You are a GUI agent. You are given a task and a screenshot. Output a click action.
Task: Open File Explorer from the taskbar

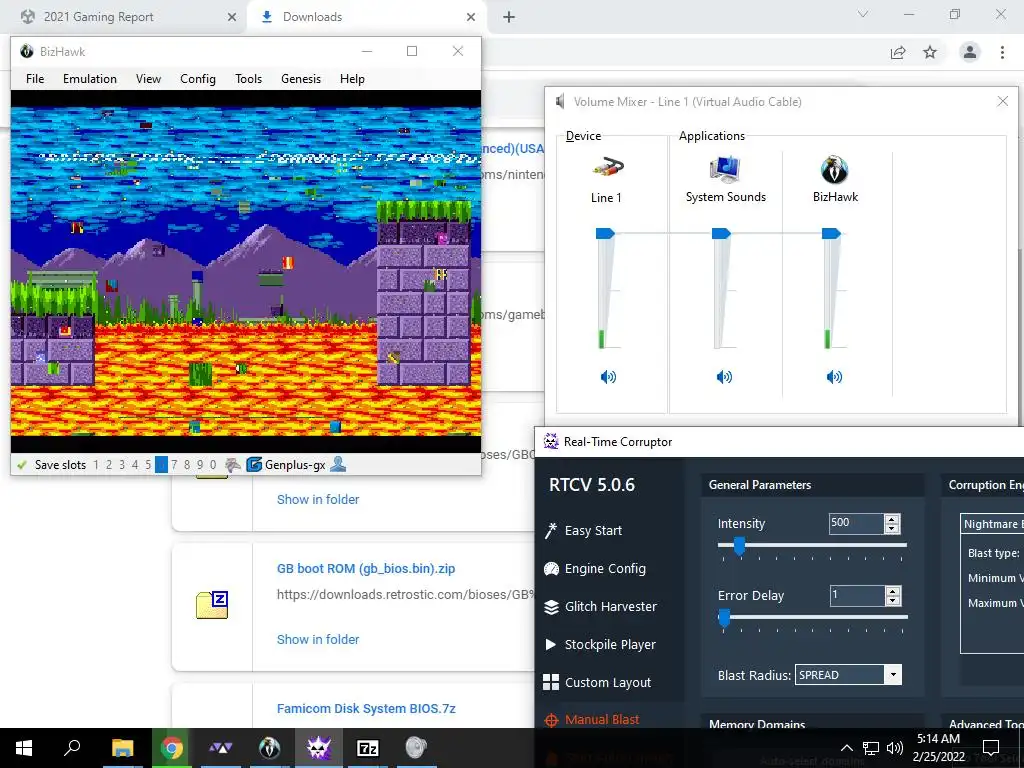pyautogui.click(x=122, y=747)
